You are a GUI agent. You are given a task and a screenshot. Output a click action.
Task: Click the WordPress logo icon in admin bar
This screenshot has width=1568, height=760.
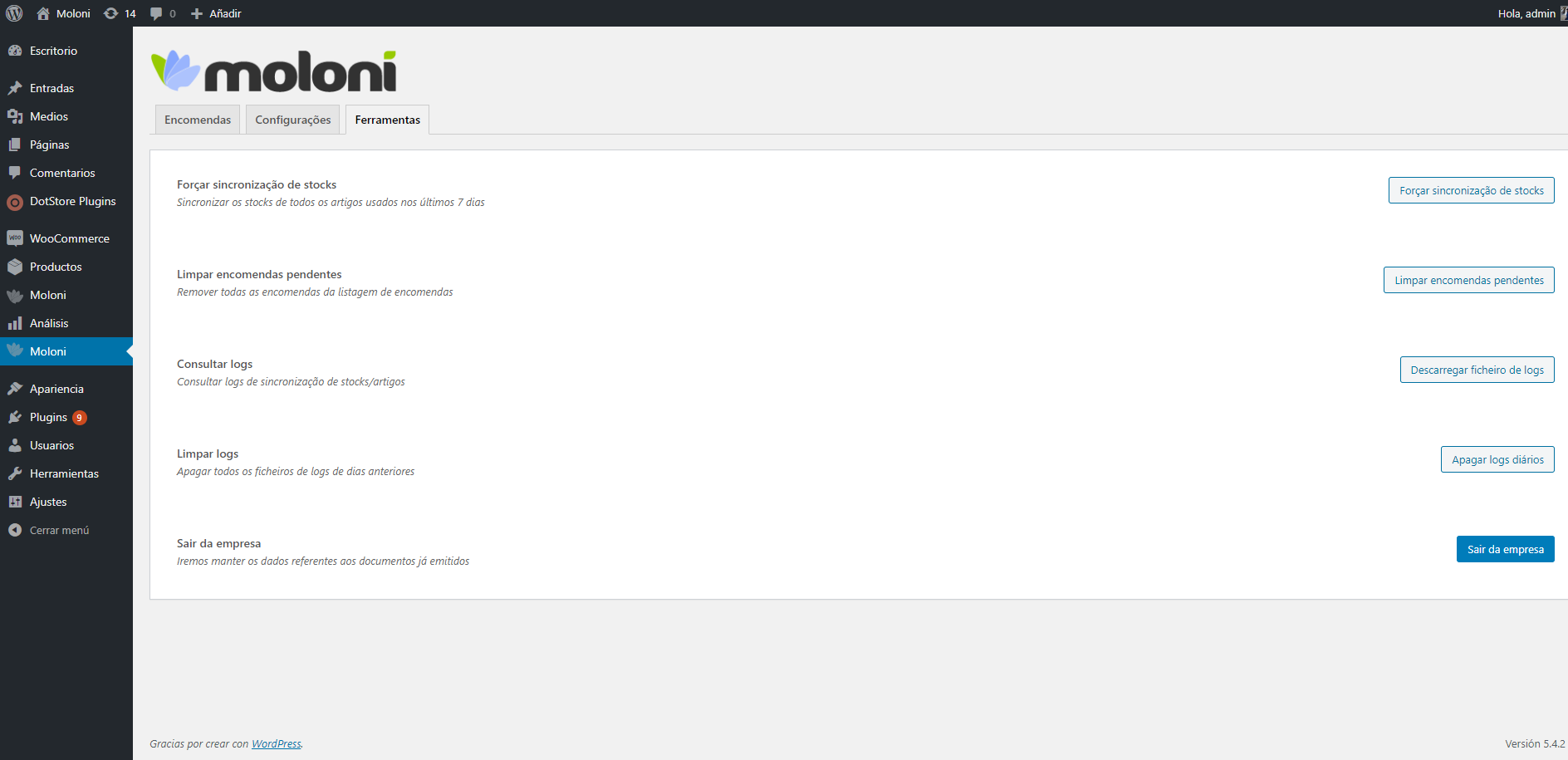[x=14, y=13]
